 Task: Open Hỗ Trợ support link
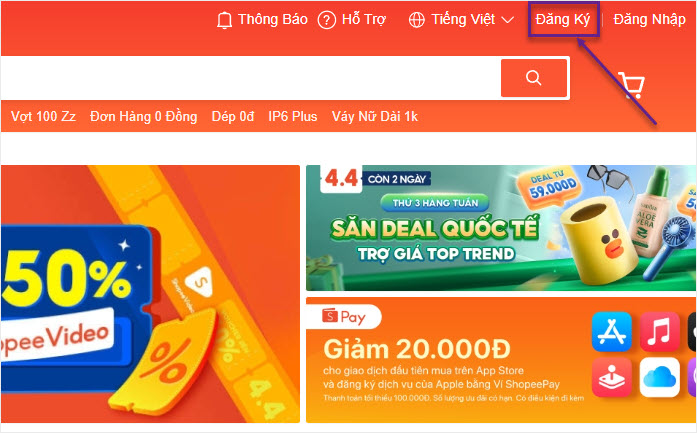[x=352, y=20]
